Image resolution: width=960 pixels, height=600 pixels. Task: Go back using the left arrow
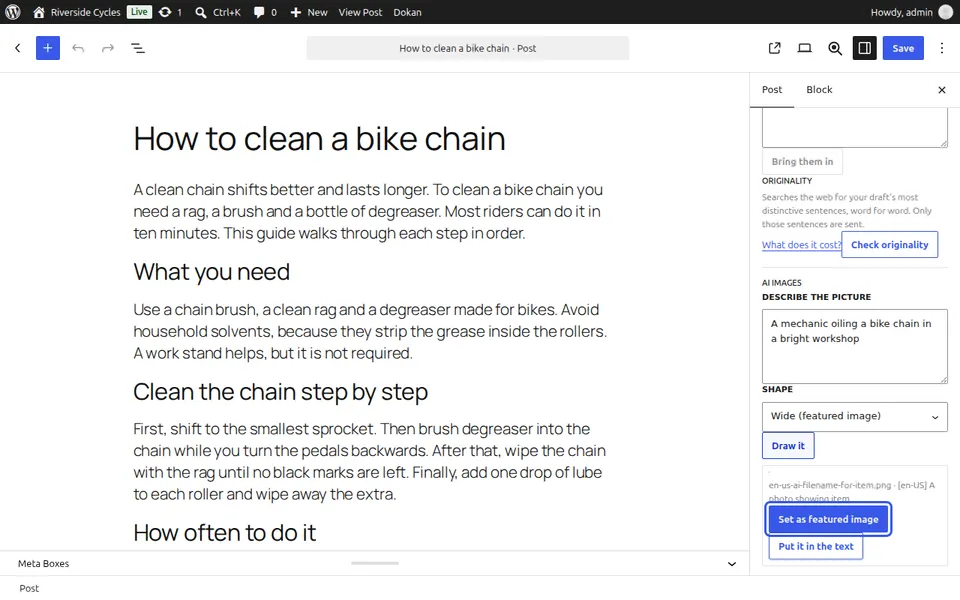[18, 48]
